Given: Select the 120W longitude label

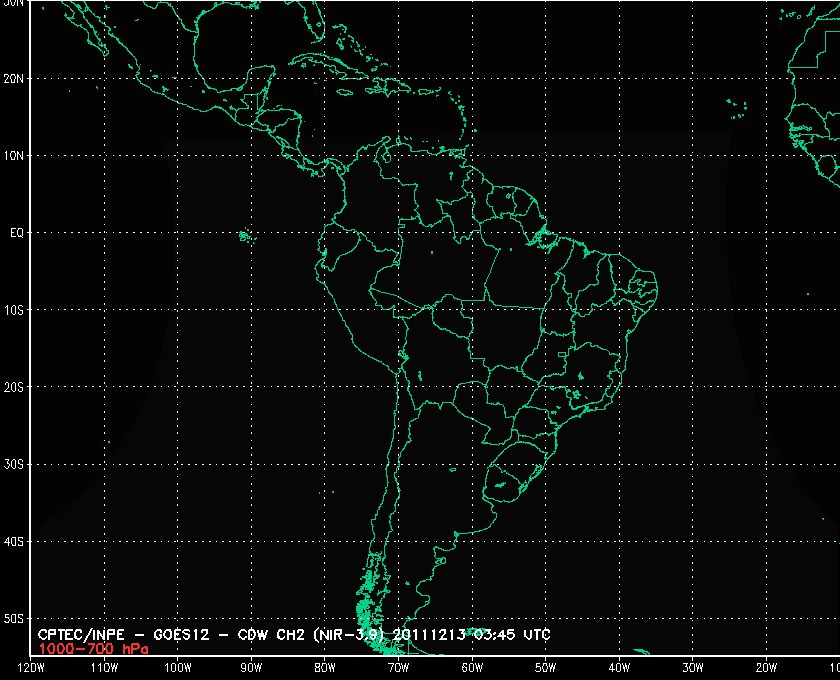Looking at the screenshot, I should pos(31,667).
